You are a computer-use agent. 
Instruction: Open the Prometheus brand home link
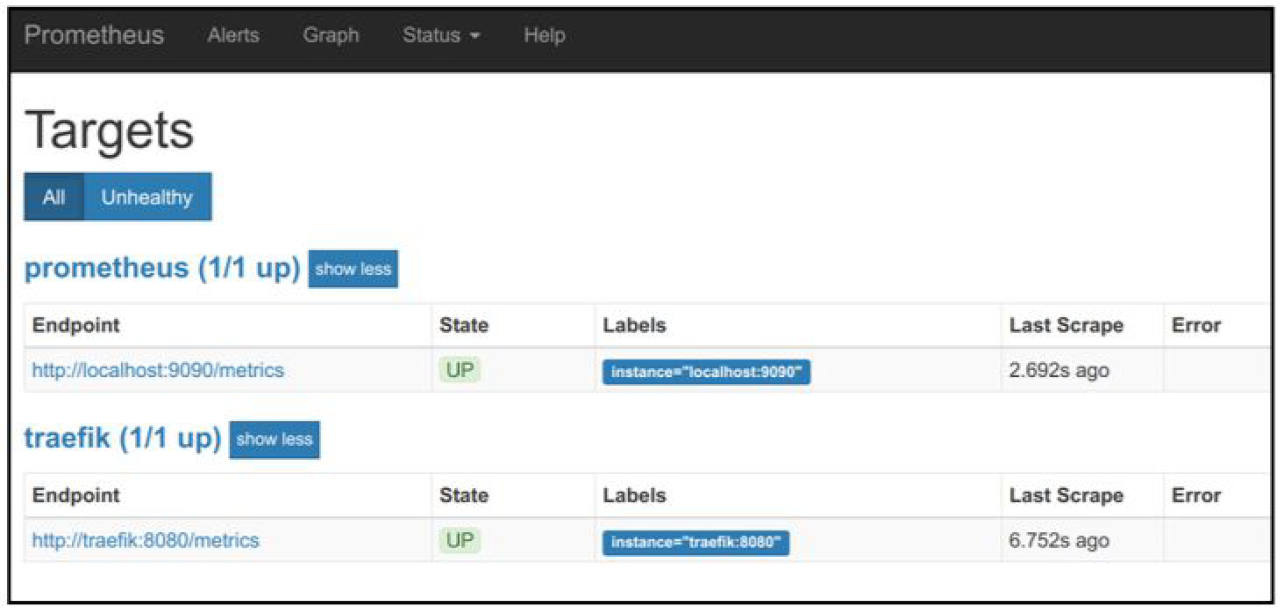coord(94,35)
